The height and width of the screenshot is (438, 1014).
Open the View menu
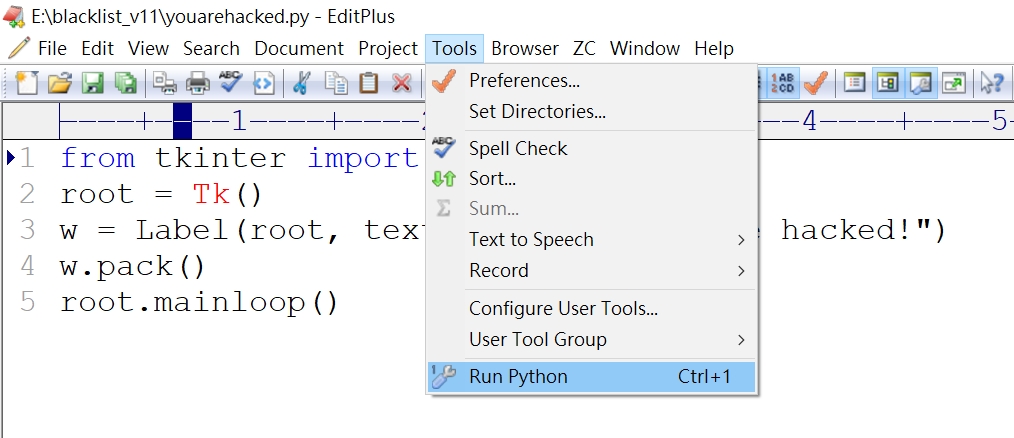[x=148, y=49]
